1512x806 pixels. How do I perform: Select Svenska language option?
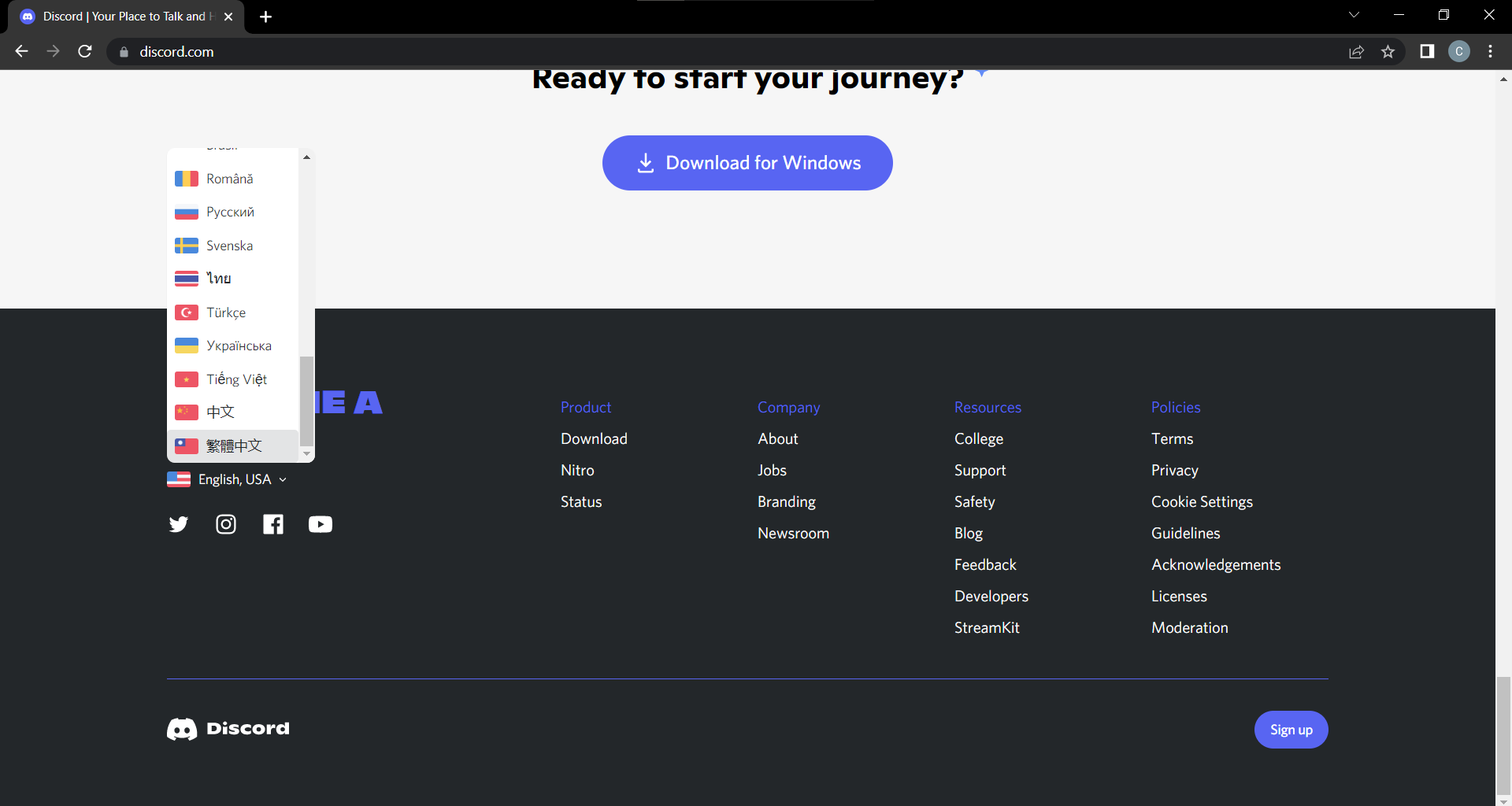(233, 246)
